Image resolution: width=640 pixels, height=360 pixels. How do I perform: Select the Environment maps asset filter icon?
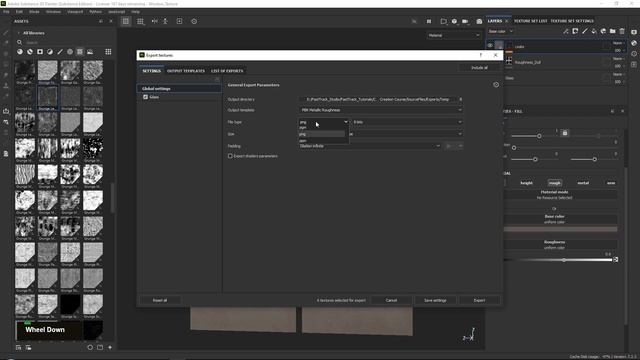(90, 52)
